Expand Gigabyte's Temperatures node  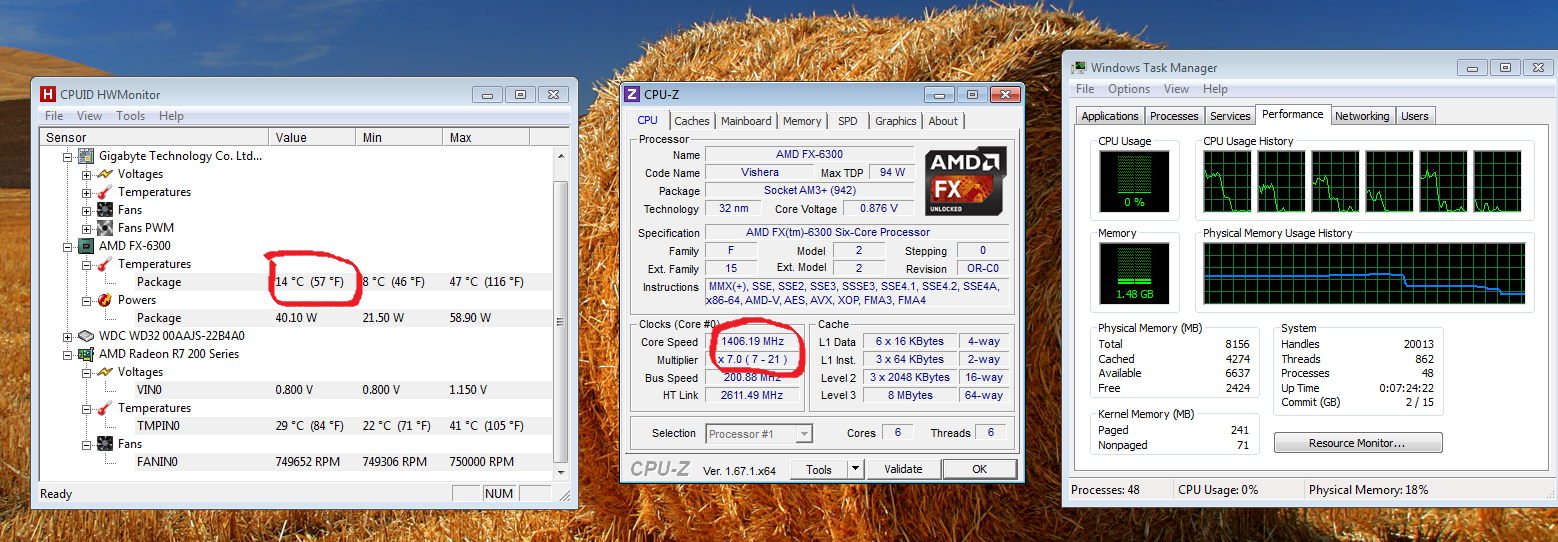tap(87, 192)
